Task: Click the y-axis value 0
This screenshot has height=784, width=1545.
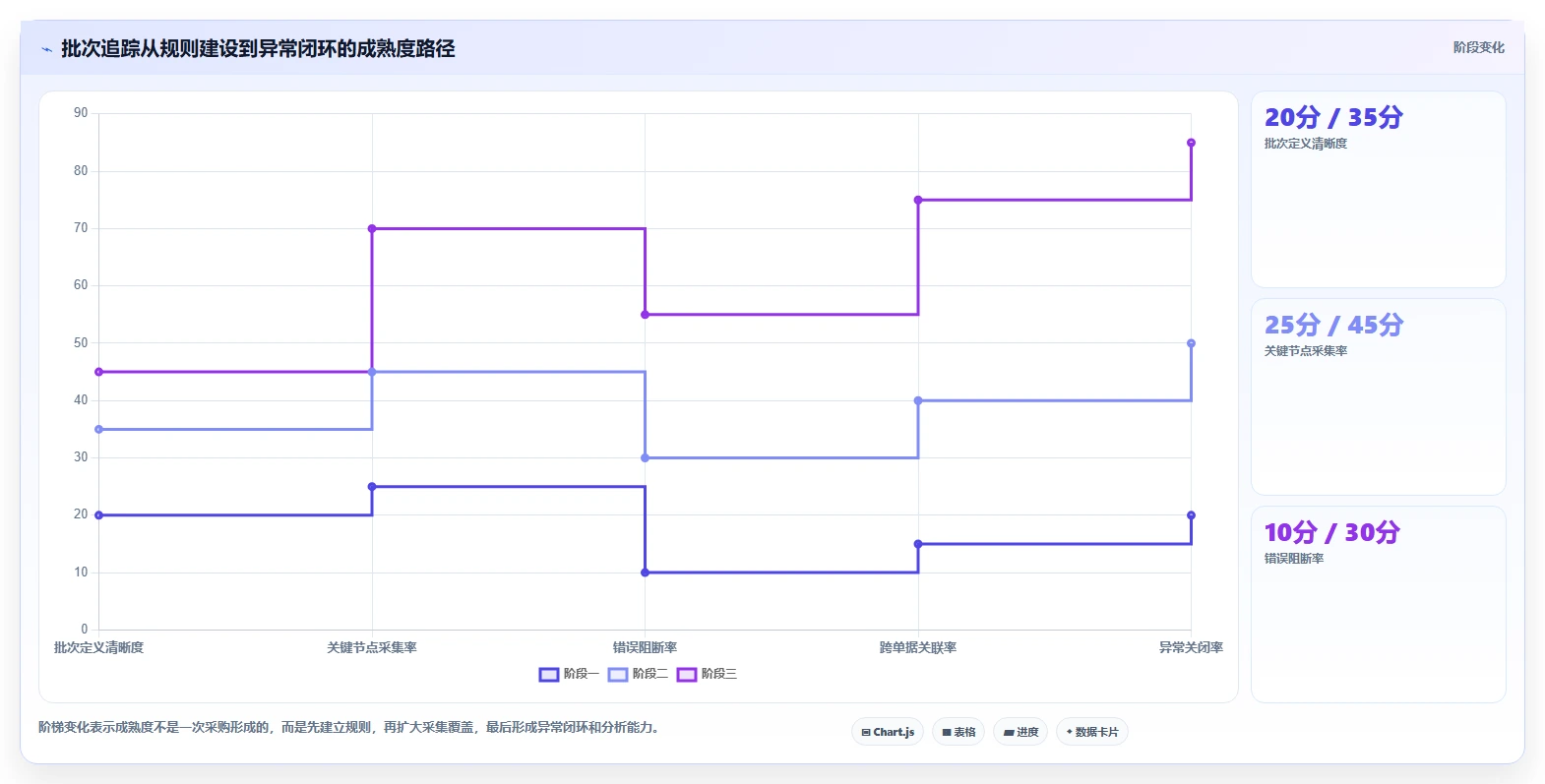Action: coord(84,630)
